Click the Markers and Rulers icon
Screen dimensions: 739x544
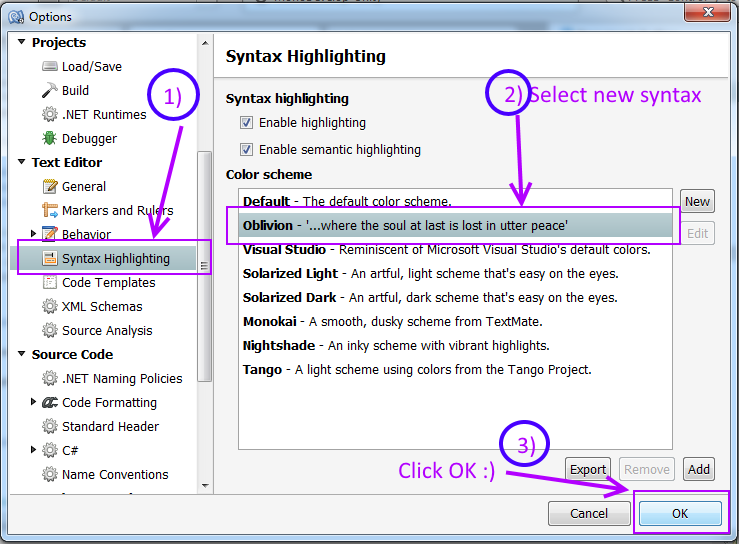point(49,210)
